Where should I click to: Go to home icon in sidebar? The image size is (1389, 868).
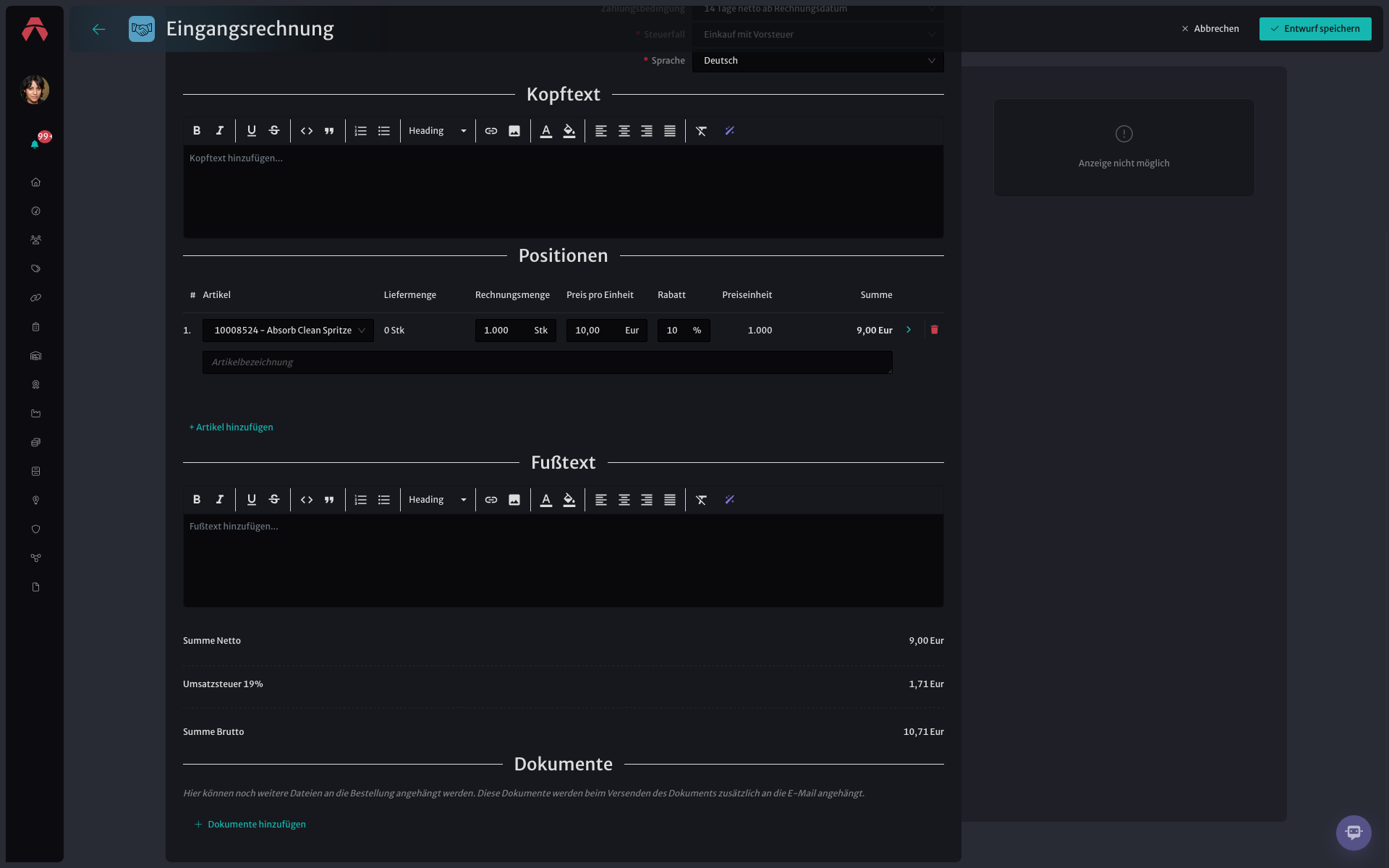pyautogui.click(x=35, y=182)
